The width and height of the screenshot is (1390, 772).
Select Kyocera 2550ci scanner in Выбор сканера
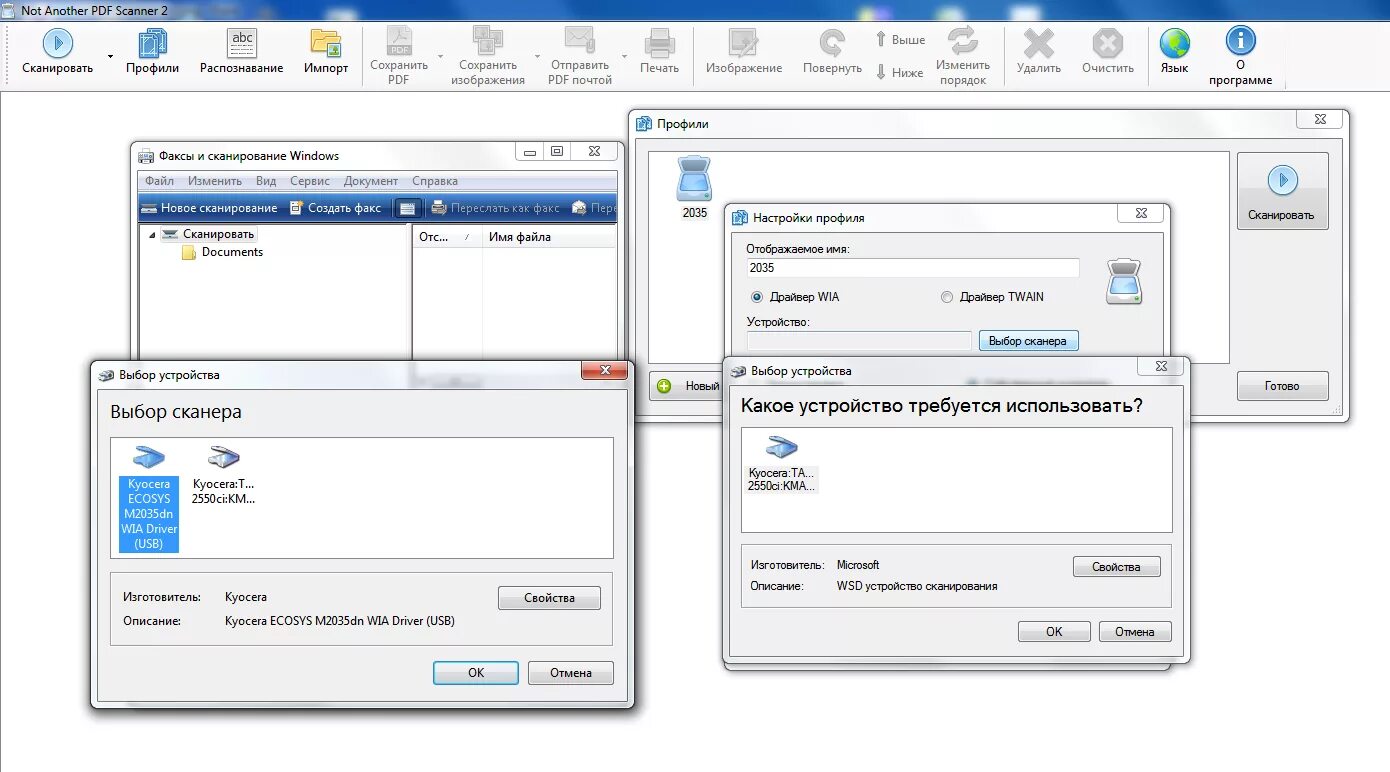tap(224, 475)
